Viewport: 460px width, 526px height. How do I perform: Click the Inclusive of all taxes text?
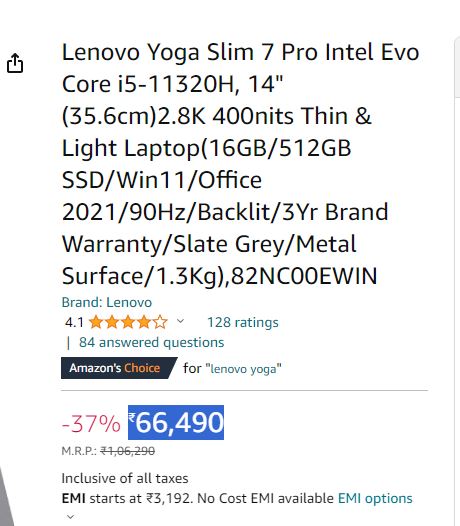tap(125, 478)
